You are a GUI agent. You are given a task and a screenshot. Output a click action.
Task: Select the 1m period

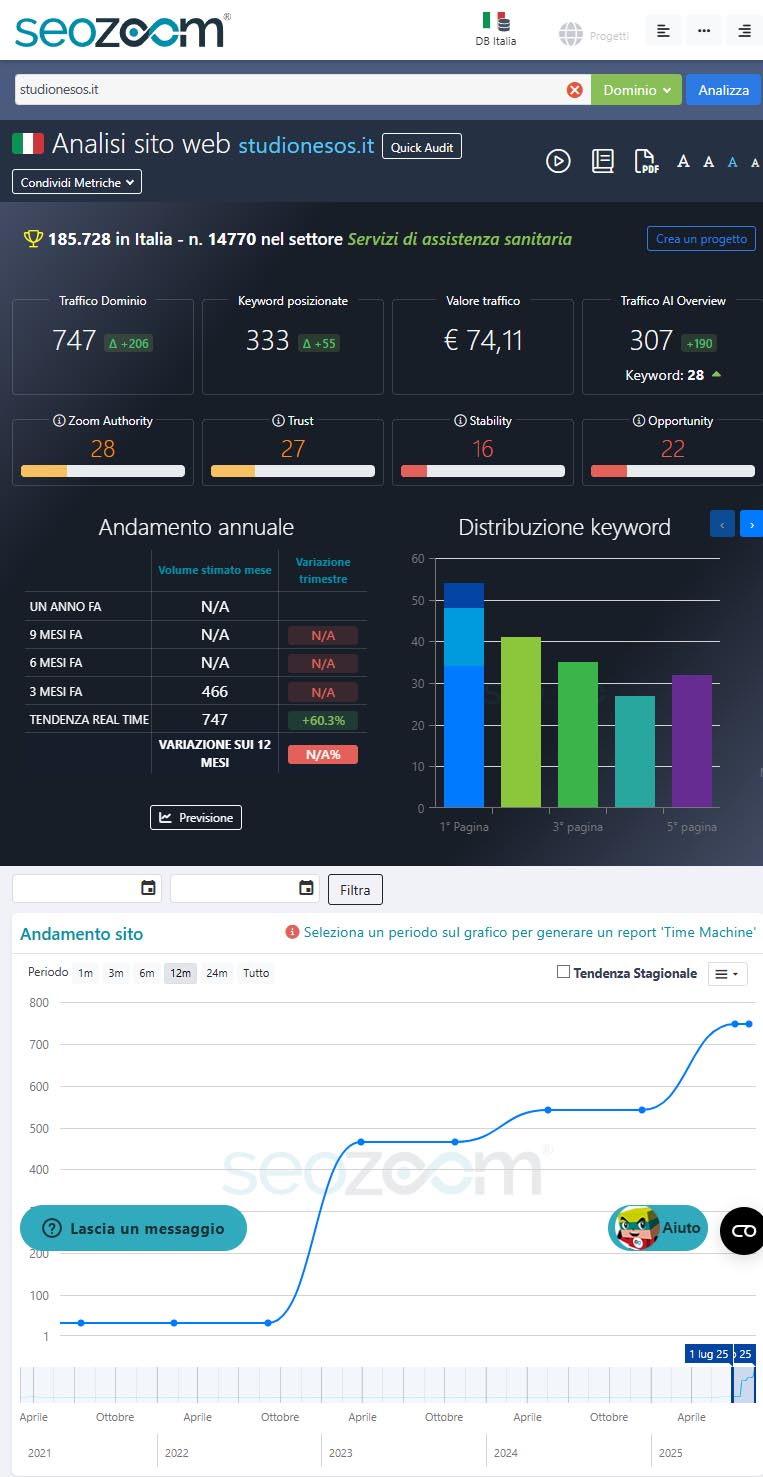pyautogui.click(x=85, y=973)
